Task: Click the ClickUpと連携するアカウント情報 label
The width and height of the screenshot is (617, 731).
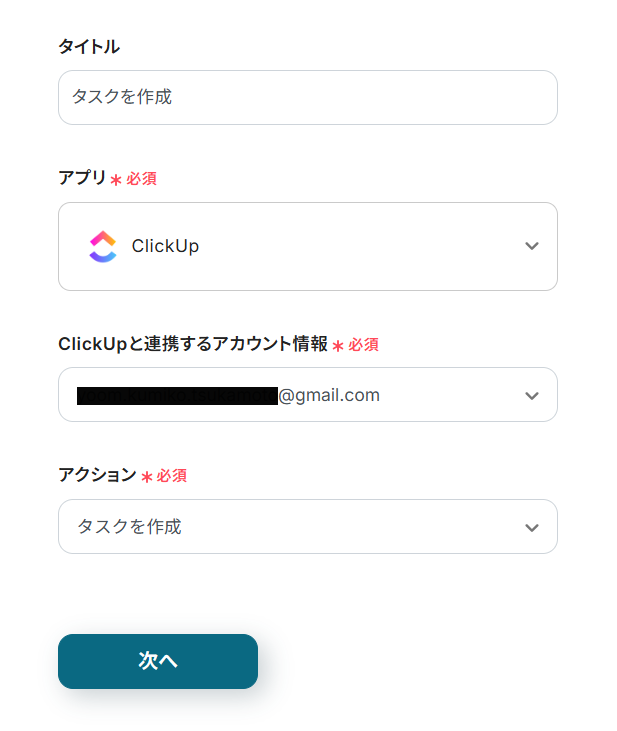Action: pyautogui.click(x=192, y=344)
